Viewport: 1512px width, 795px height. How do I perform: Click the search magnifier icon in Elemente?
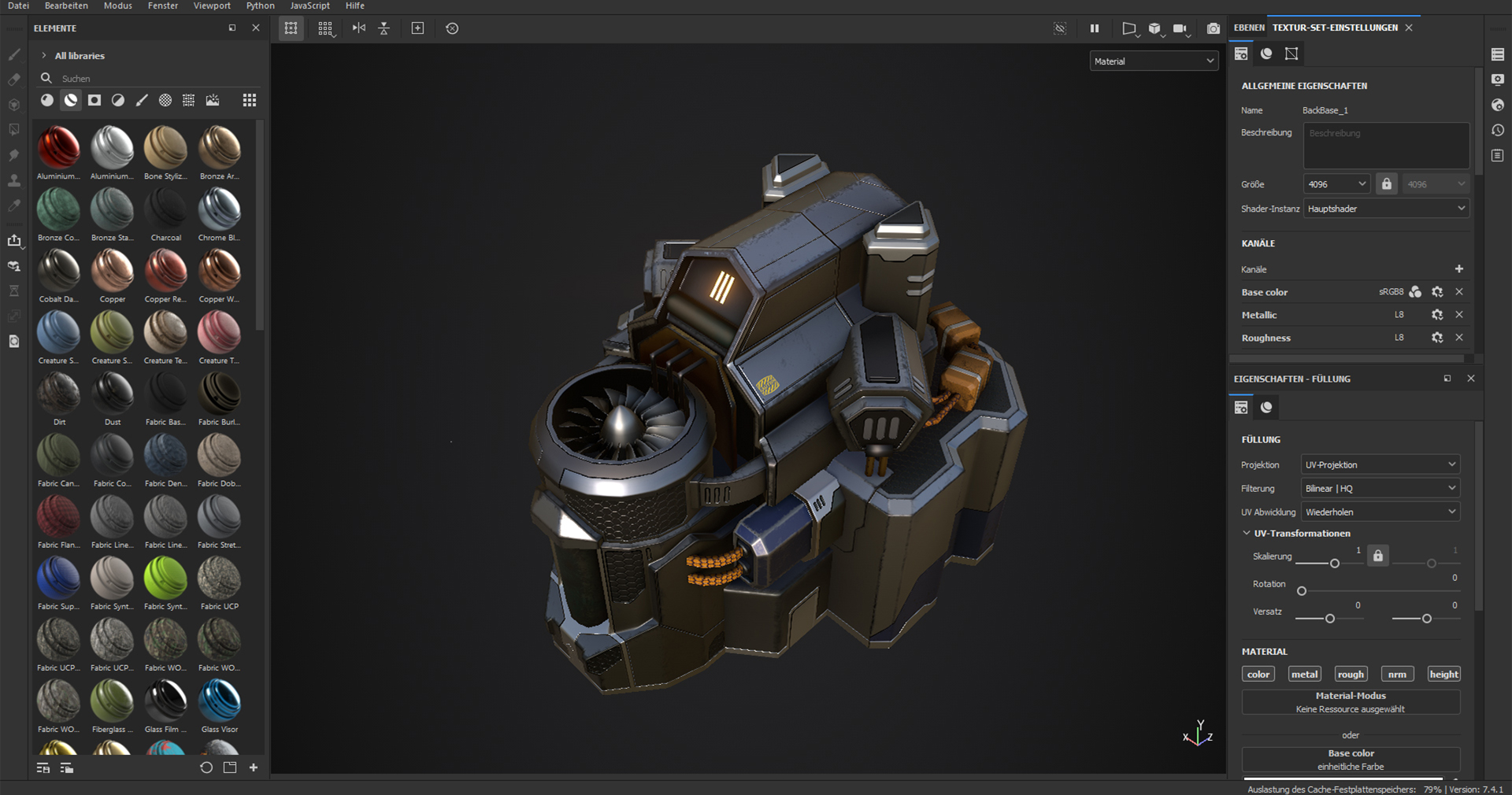(x=46, y=78)
